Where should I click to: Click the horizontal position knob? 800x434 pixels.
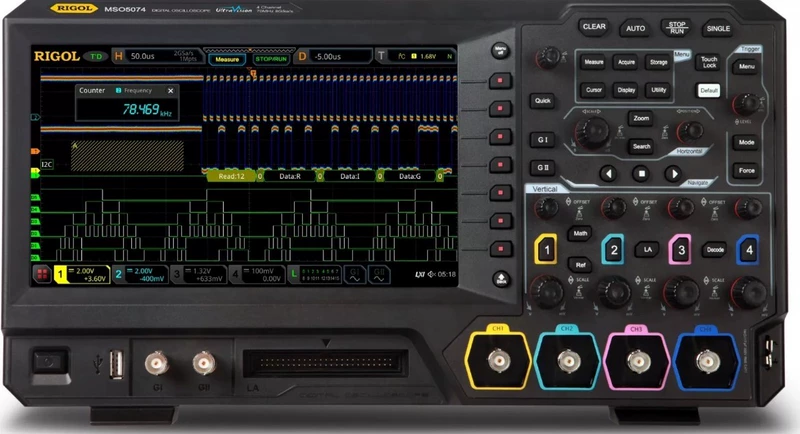pos(690,131)
